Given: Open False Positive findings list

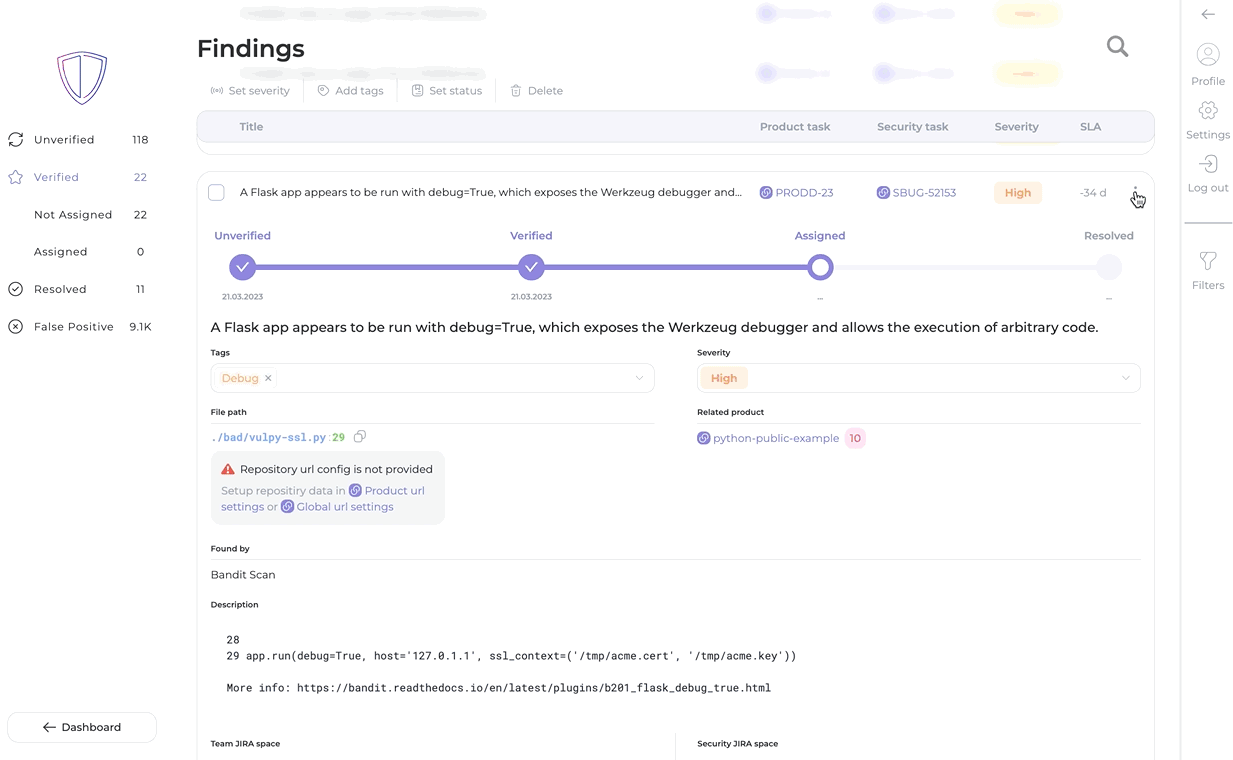Looking at the screenshot, I should (x=73, y=327).
